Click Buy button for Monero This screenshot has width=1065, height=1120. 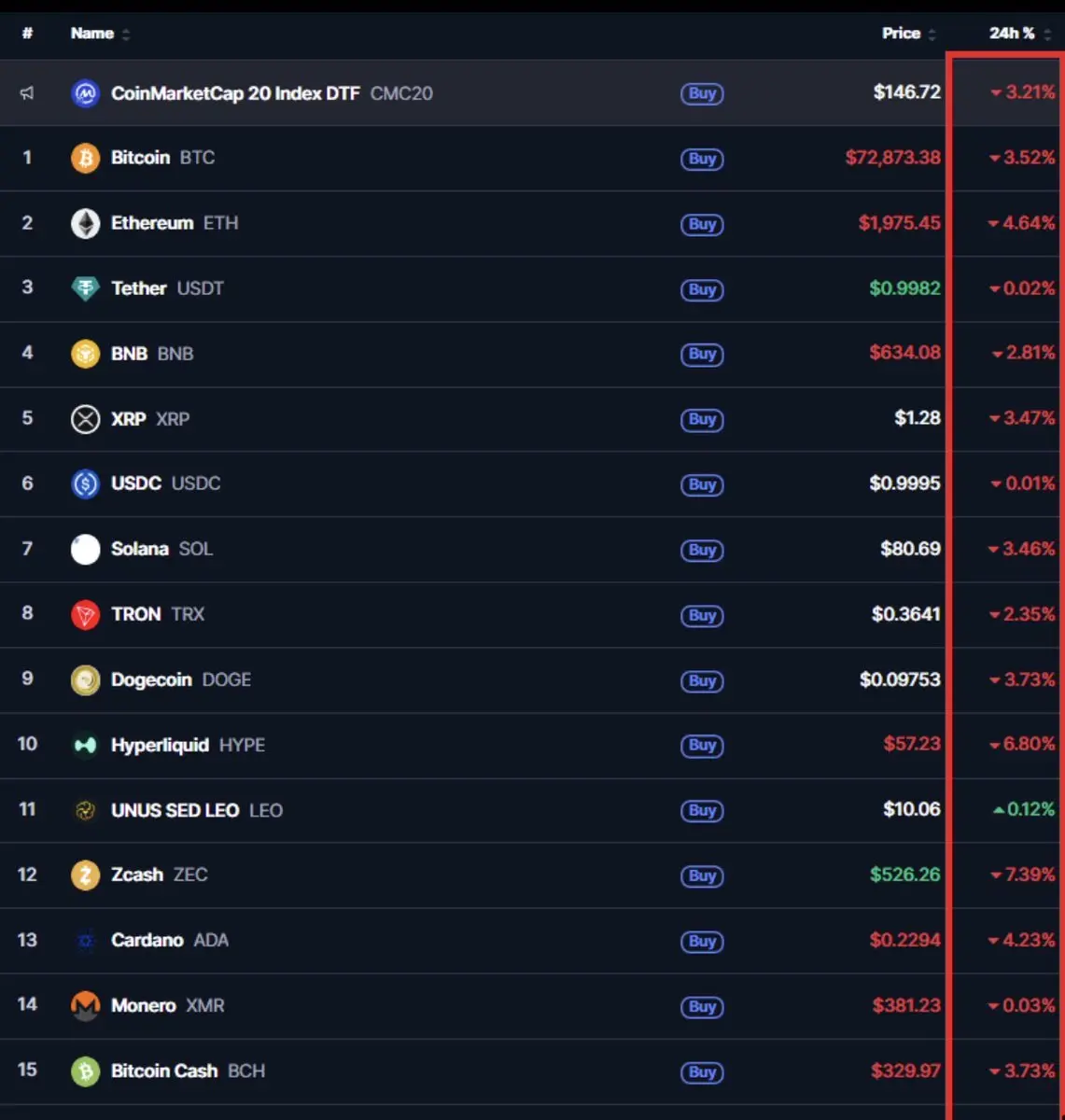pyautogui.click(x=702, y=1006)
